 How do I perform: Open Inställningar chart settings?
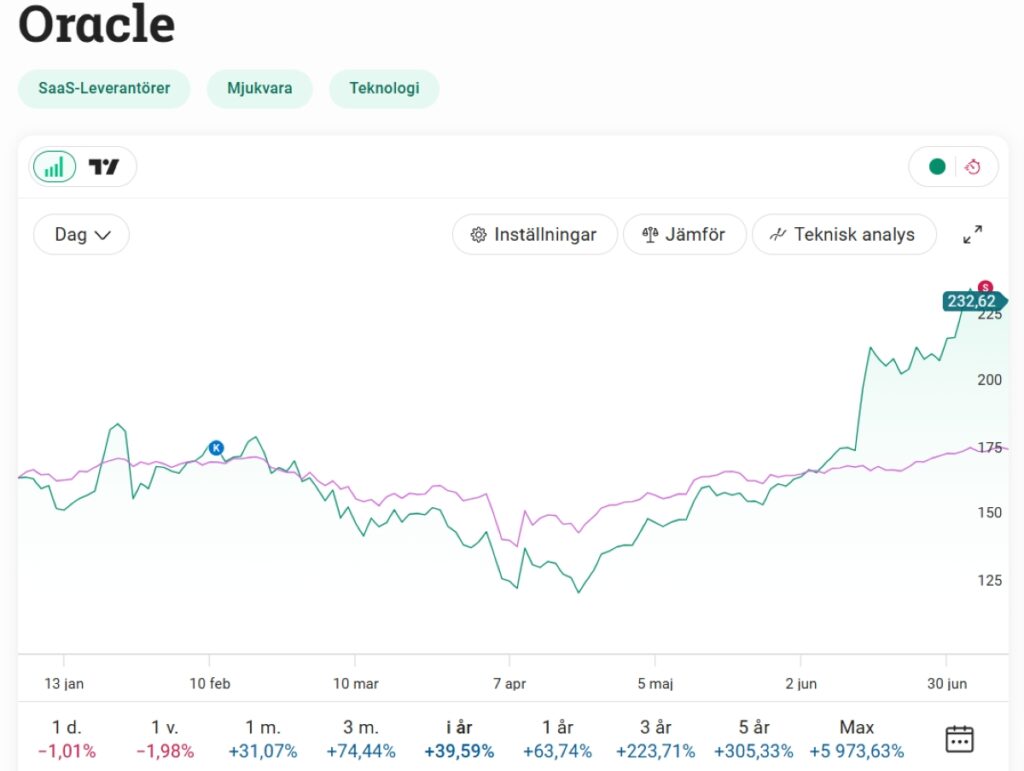(534, 234)
